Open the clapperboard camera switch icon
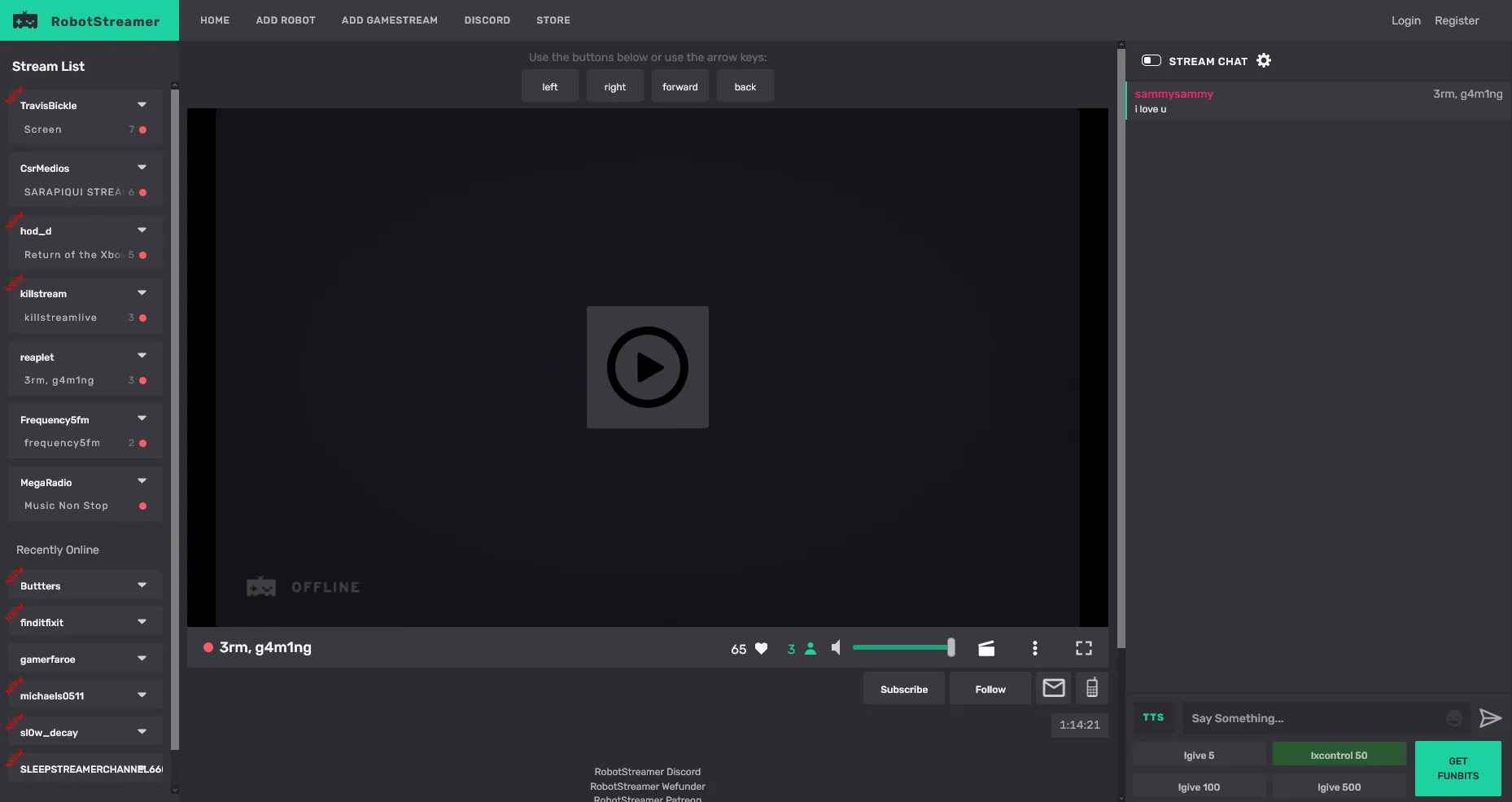1512x802 pixels. coord(985,648)
